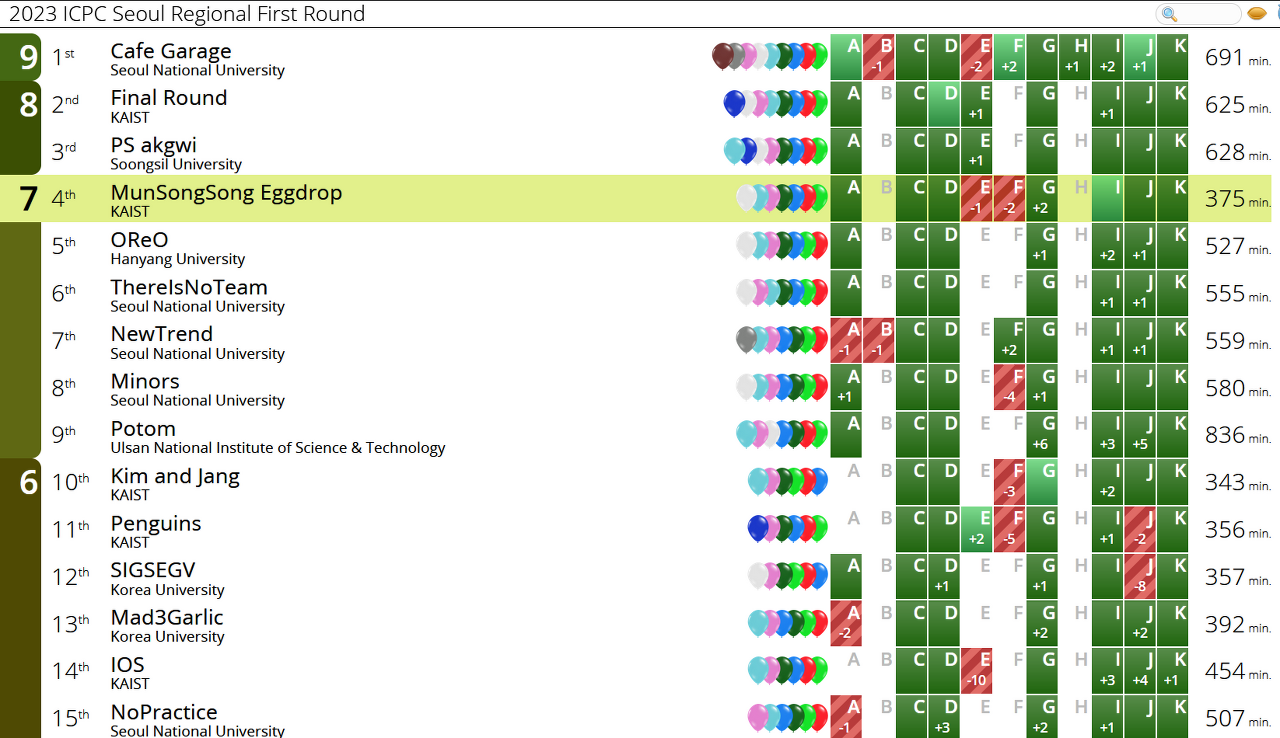Click the cyan balloon in Kim and Jang row
This screenshot has height=738, width=1280.
[758, 481]
